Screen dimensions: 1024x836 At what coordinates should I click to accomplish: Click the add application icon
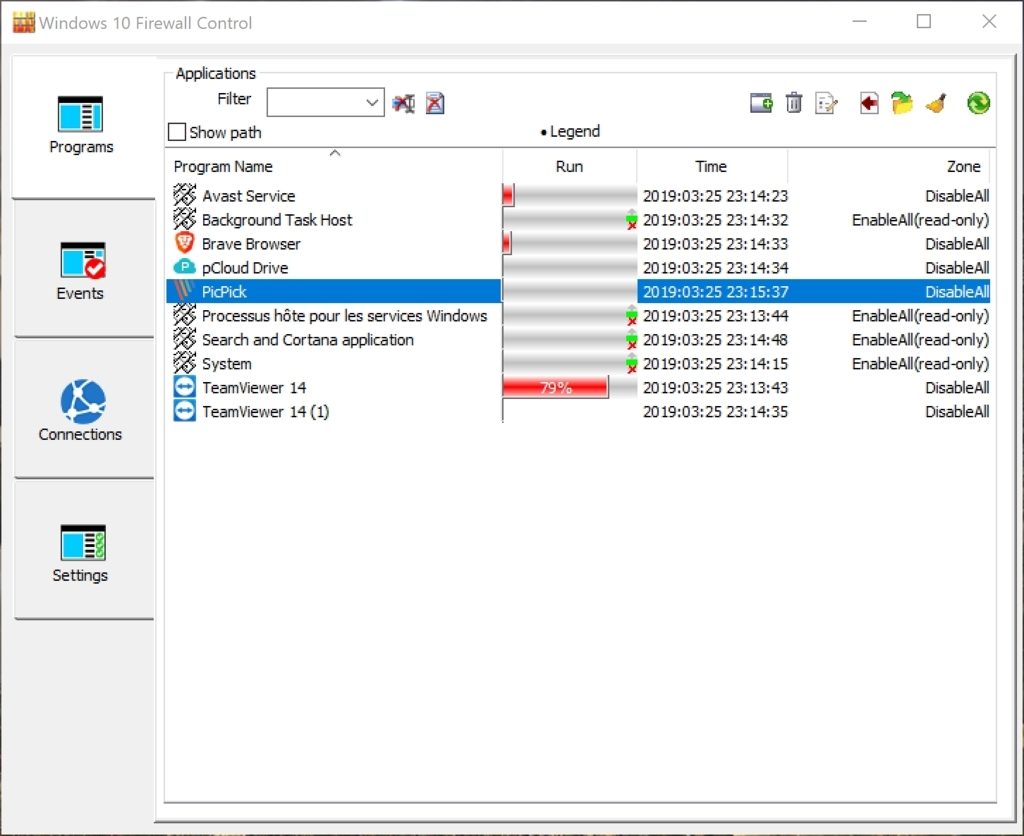[x=761, y=103]
